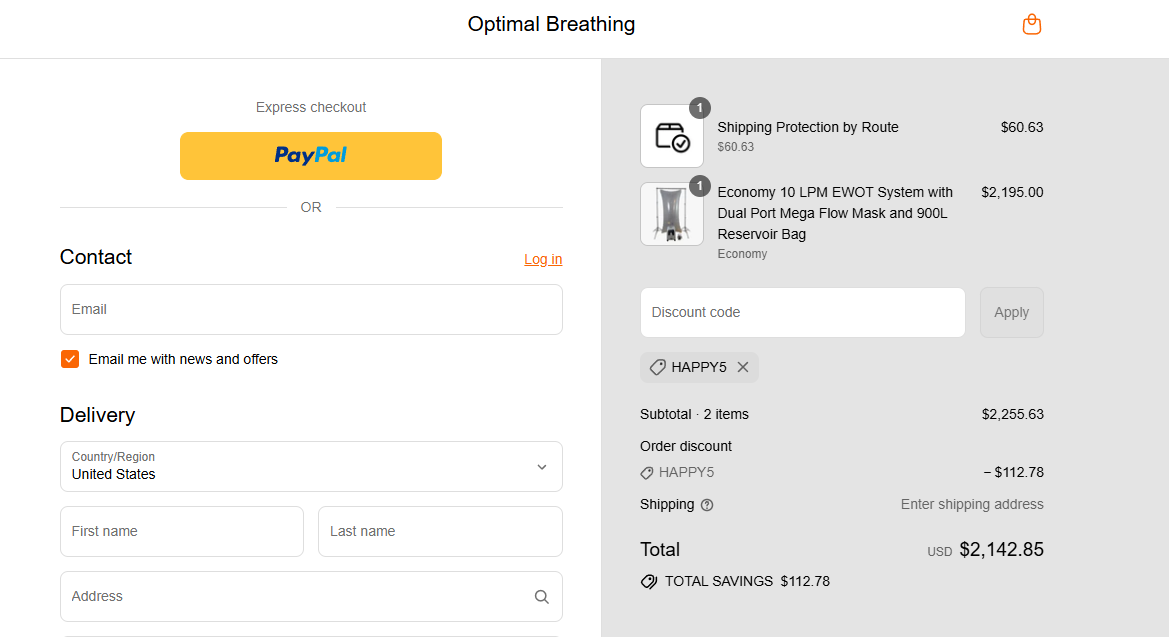
Task: Click the order discount HAPPY5 tag icon
Action: tap(646, 473)
